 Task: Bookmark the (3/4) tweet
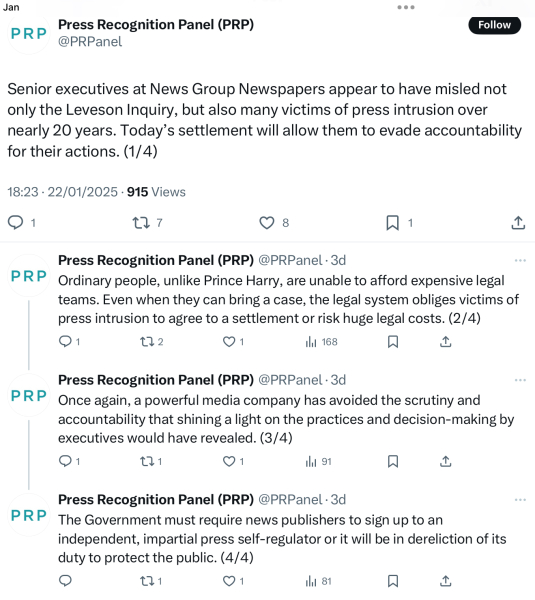pos(393,461)
